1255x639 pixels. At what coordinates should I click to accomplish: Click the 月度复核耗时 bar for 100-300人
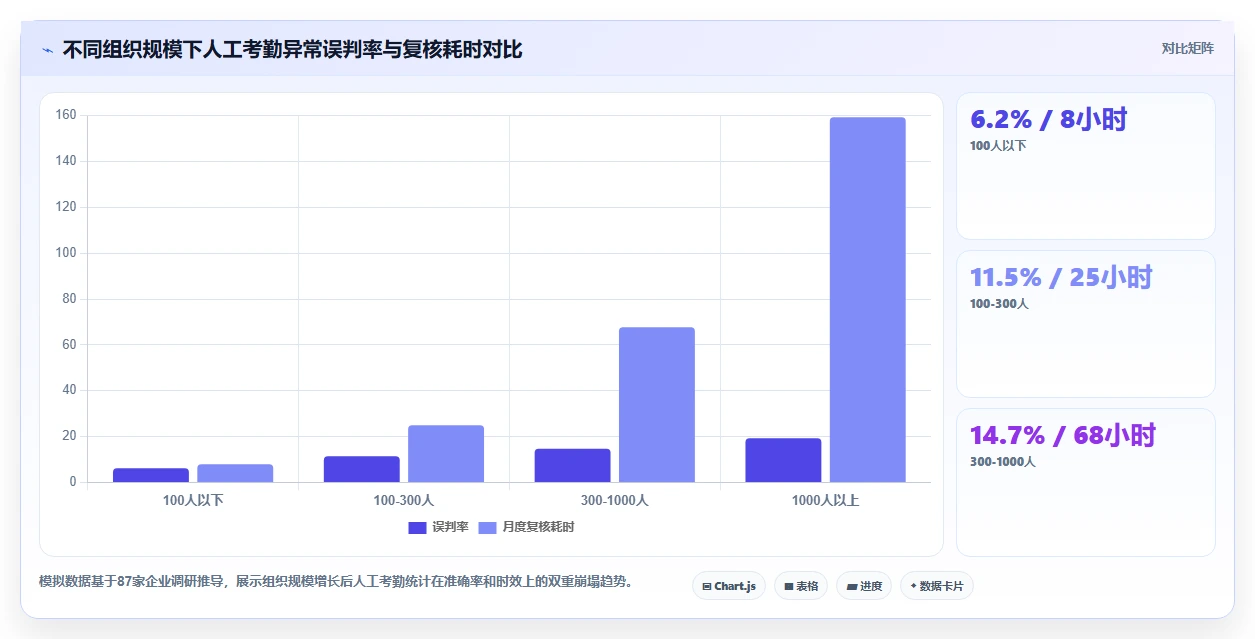click(446, 454)
